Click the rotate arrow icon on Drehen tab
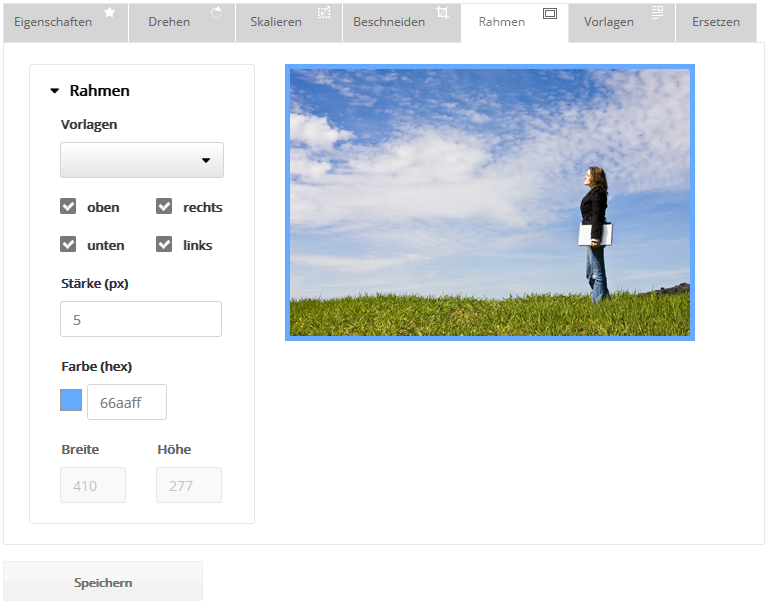 click(x=216, y=13)
